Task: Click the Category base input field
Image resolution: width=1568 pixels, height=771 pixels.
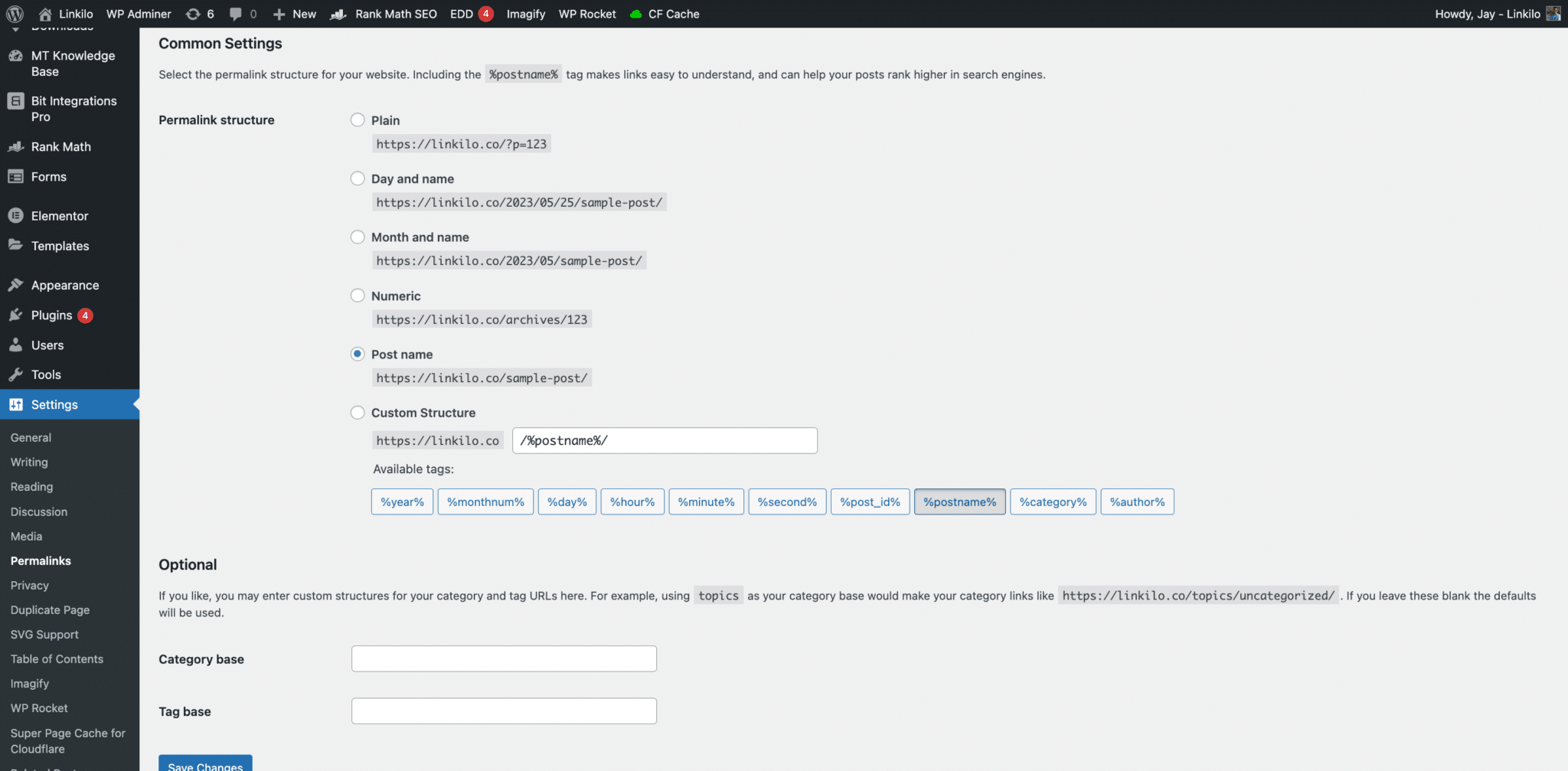Action: [x=504, y=658]
